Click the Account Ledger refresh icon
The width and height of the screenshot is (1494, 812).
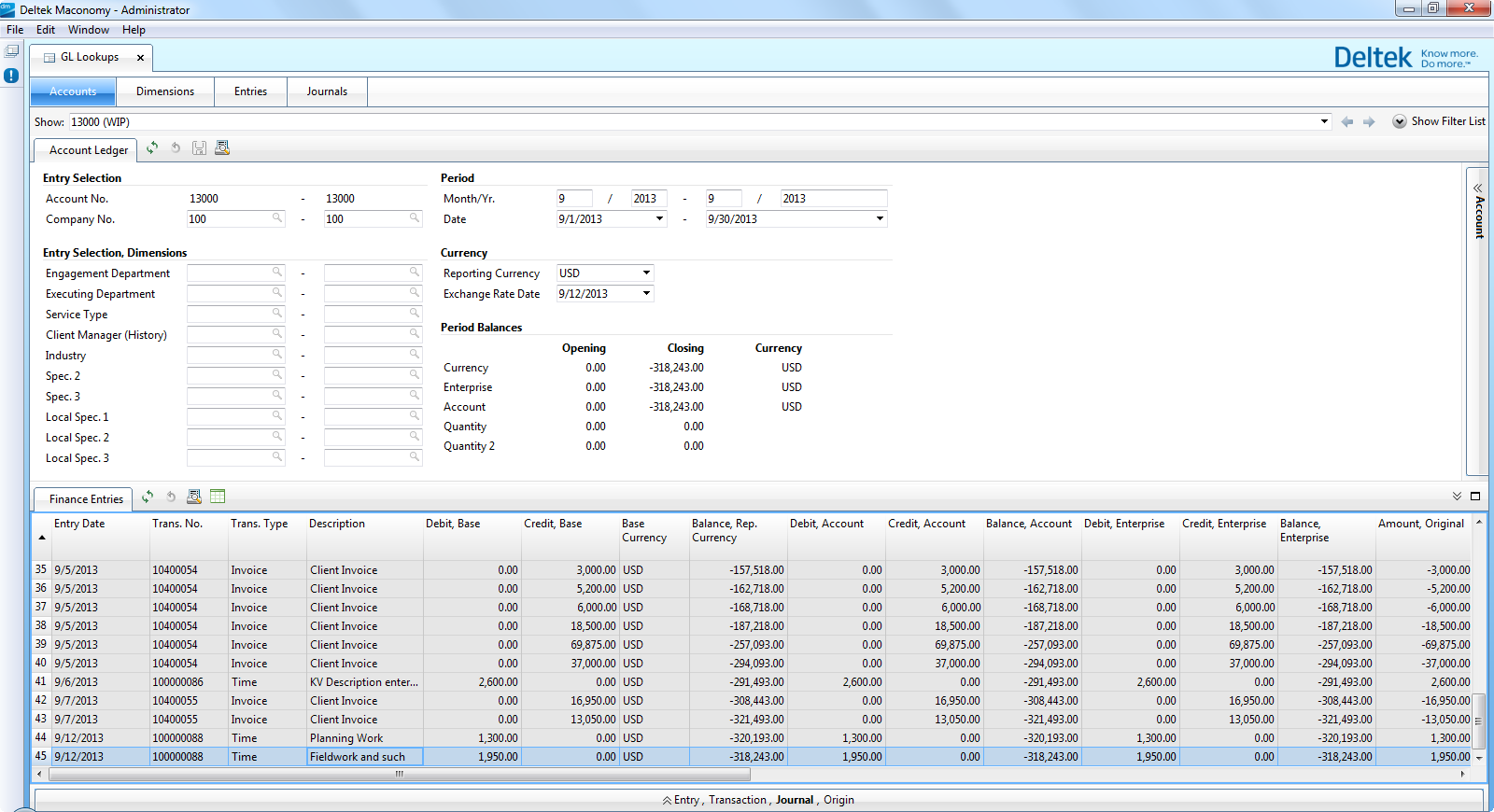coord(152,147)
